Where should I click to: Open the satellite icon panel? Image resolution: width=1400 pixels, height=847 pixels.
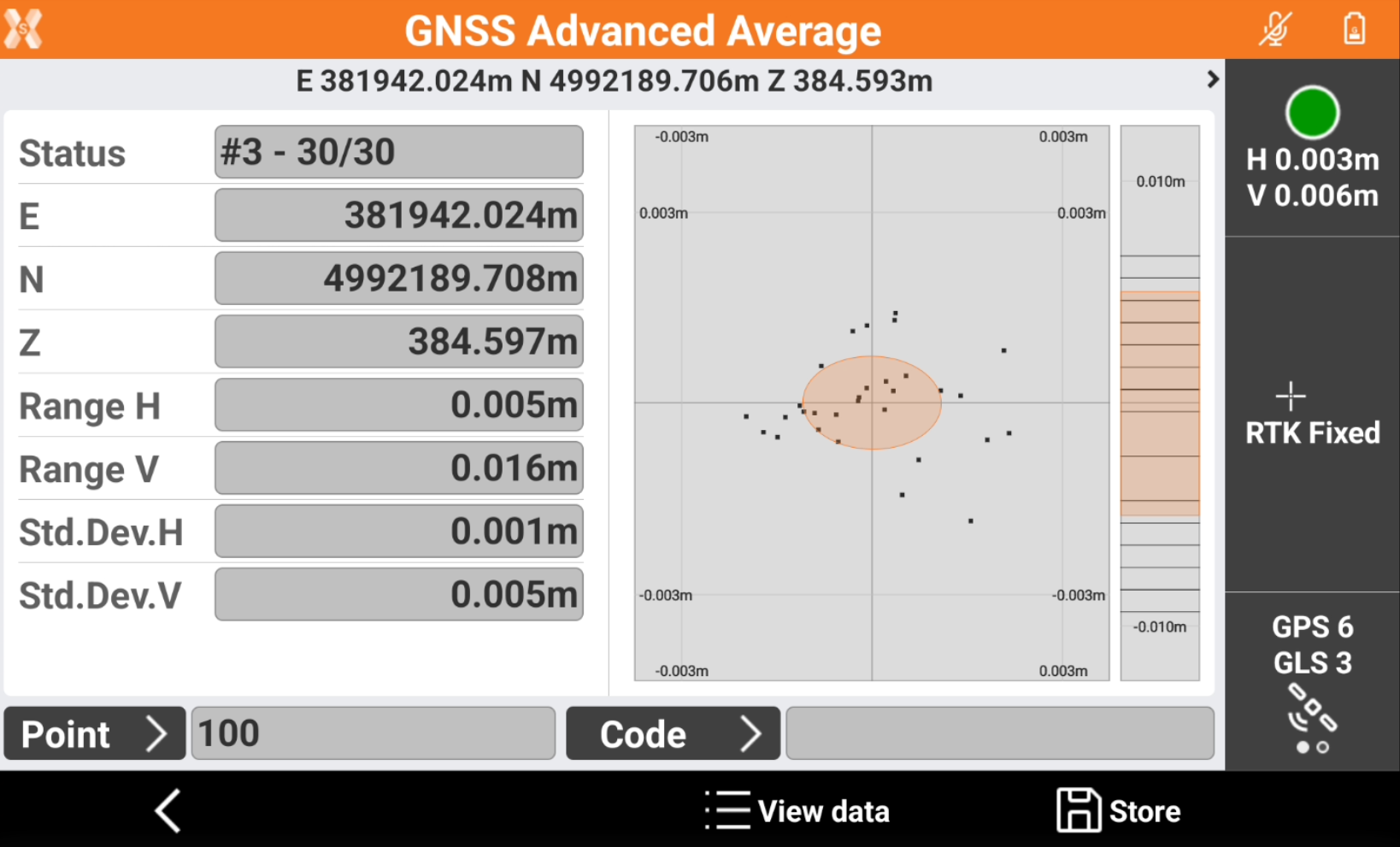(x=1312, y=709)
